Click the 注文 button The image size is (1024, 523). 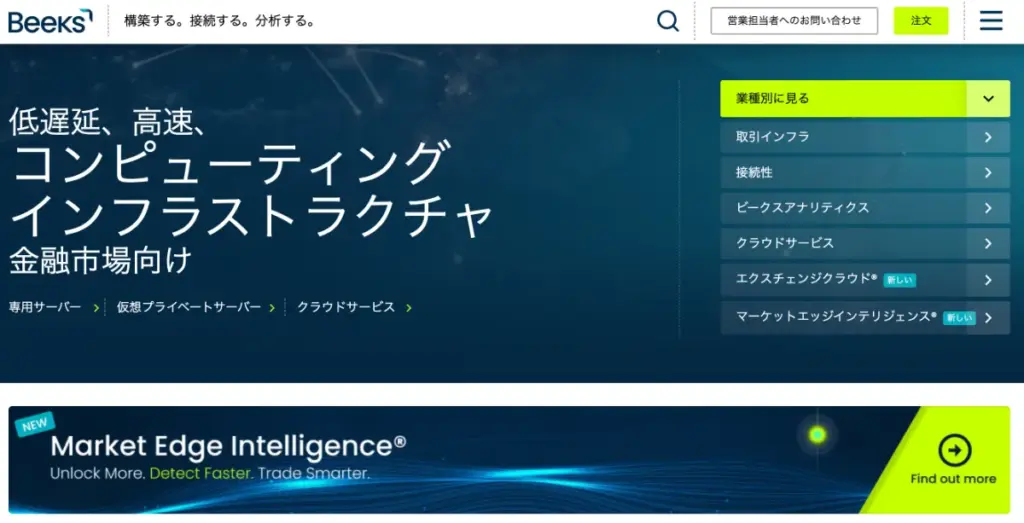point(921,21)
